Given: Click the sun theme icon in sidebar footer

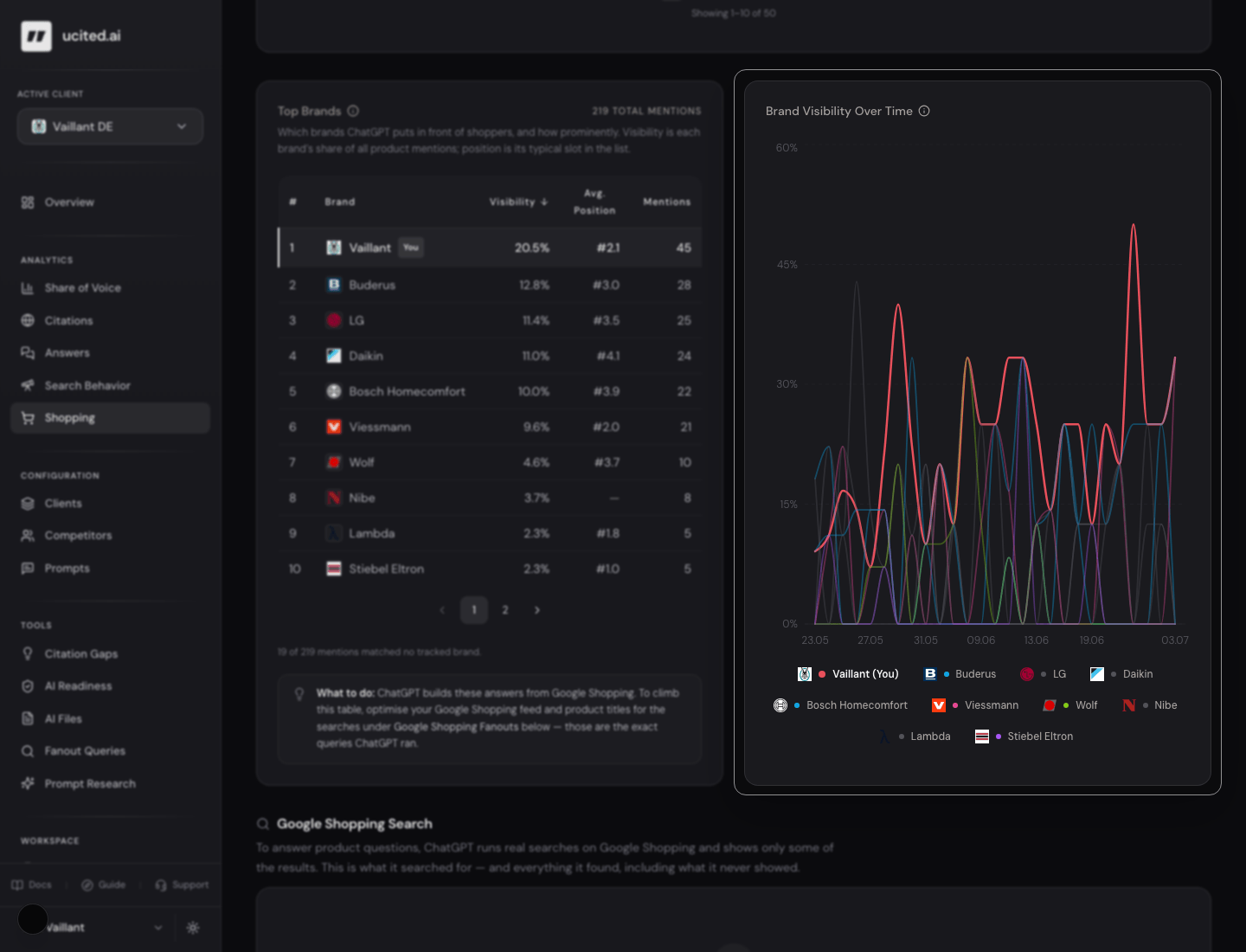Looking at the screenshot, I should (x=193, y=928).
